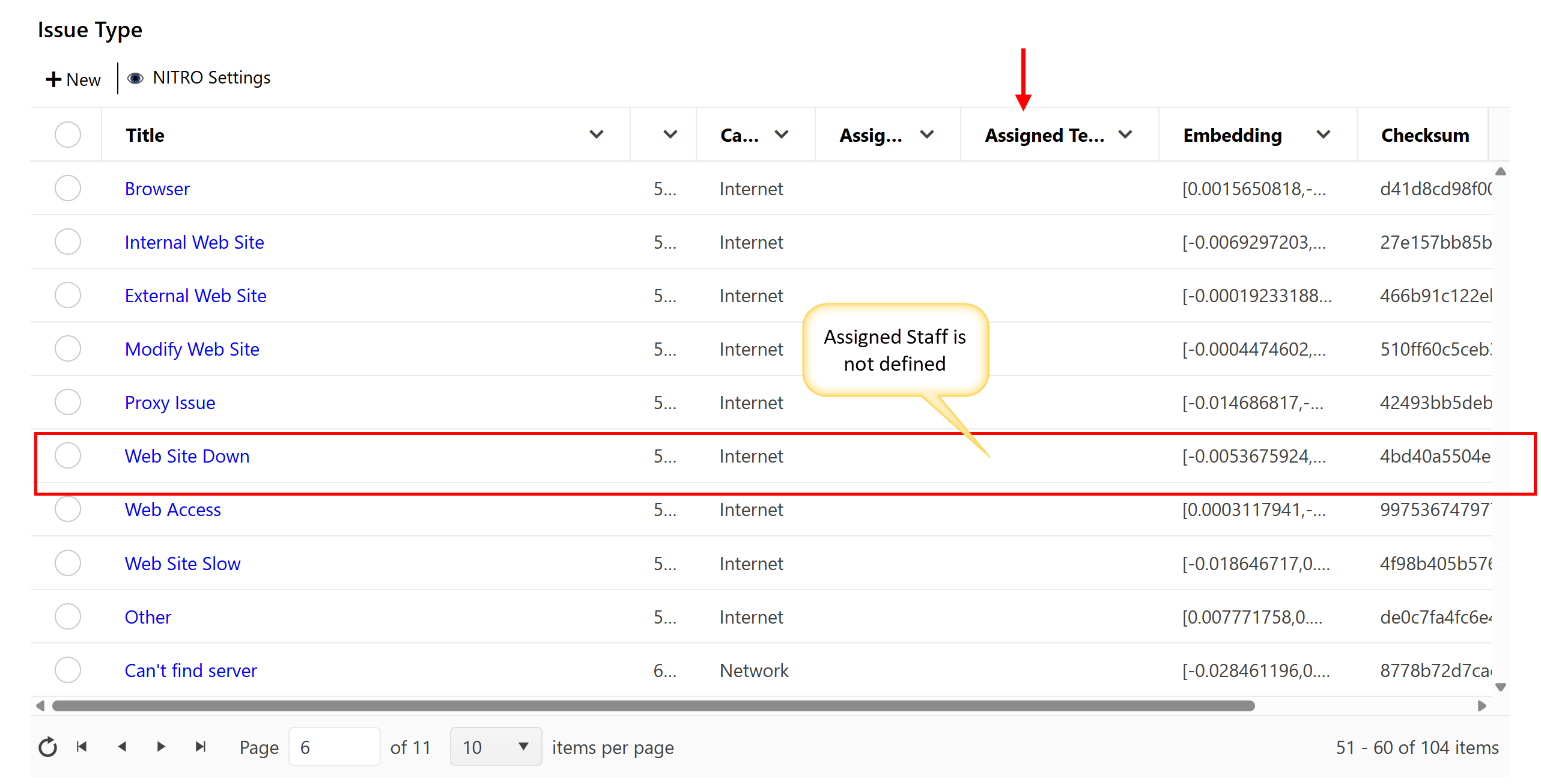The height and width of the screenshot is (784, 1541).
Task: Click the horizontal scrollbar thumb
Action: [653, 706]
